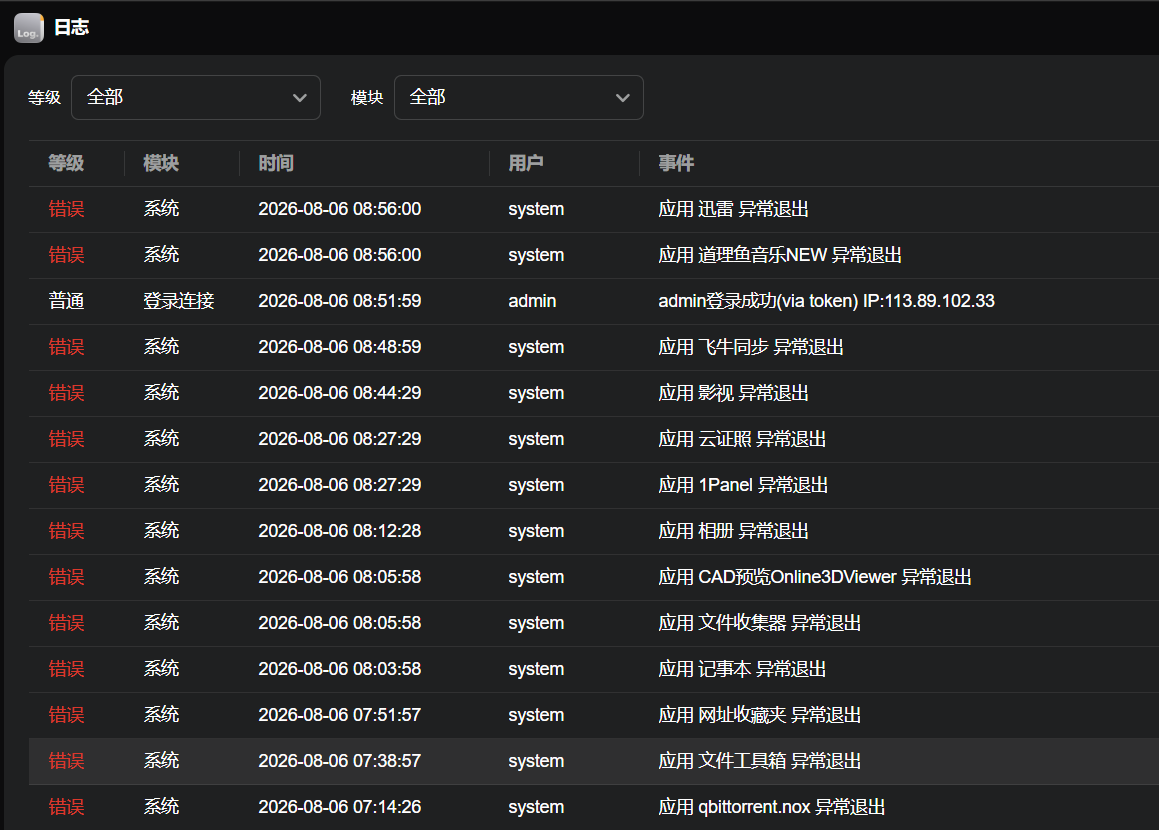Open the 等级 level filter dropdown
This screenshot has width=1159, height=830.
196,98
